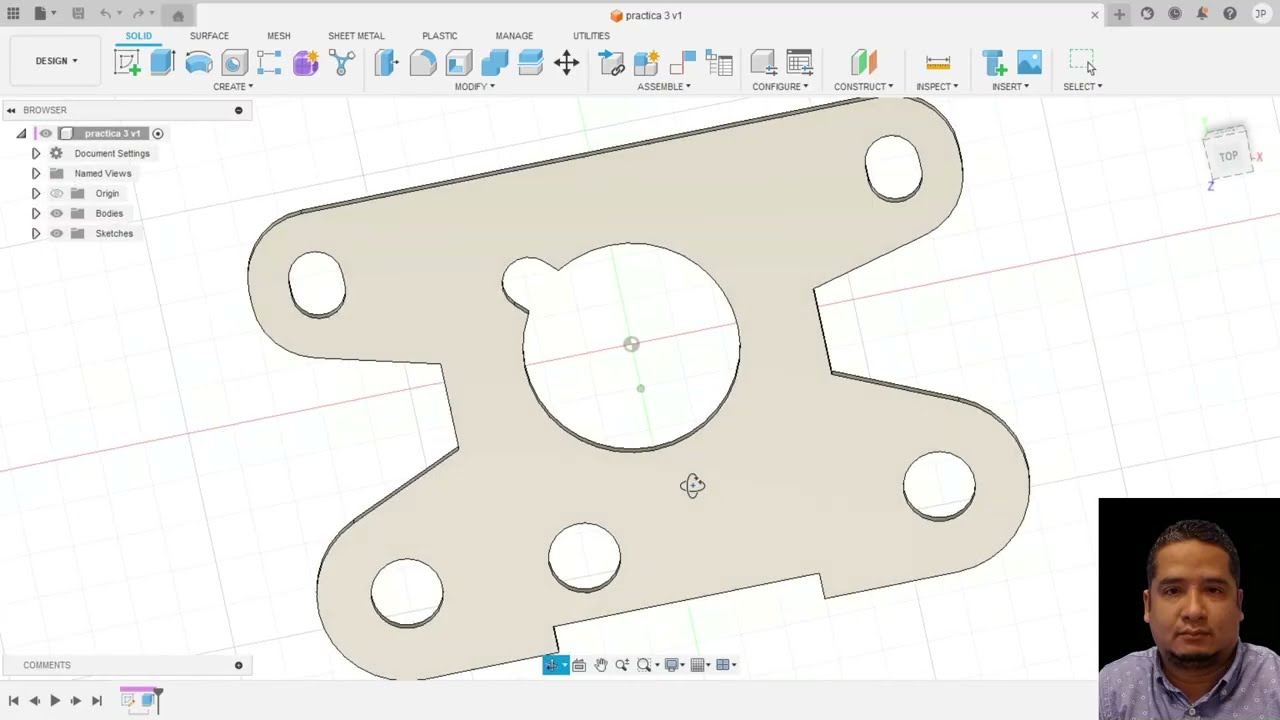Switch to the PLASTIC tab
The image size is (1280, 720).
(x=440, y=36)
